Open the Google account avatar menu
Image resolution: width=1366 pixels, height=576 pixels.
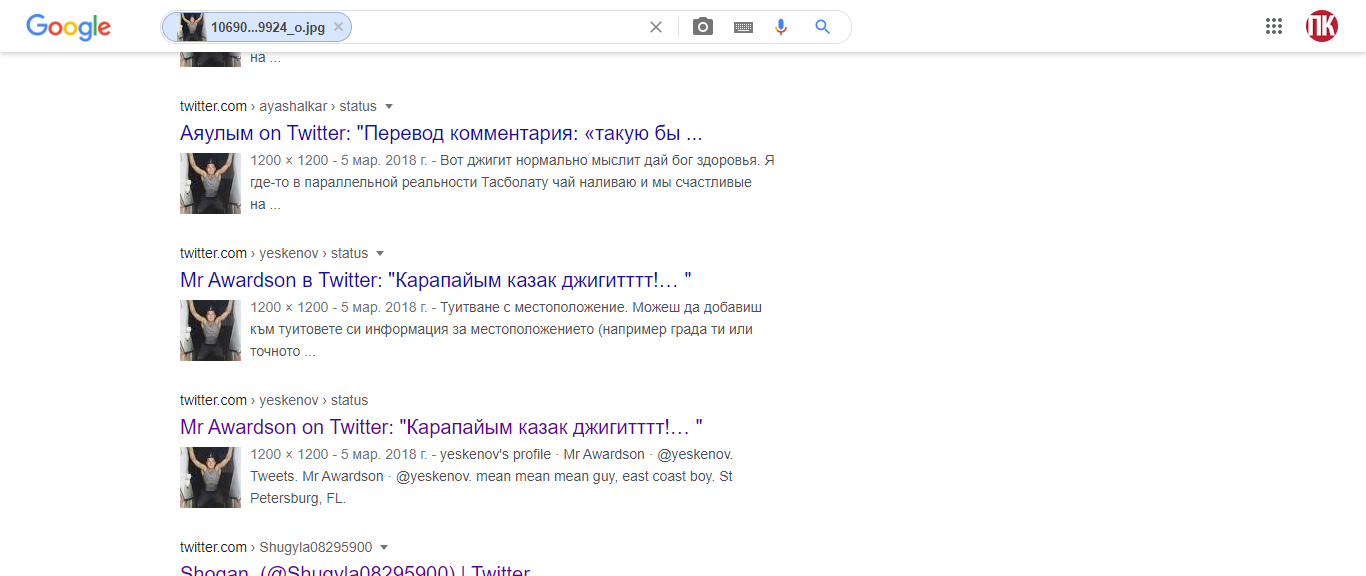pyautogui.click(x=1322, y=27)
